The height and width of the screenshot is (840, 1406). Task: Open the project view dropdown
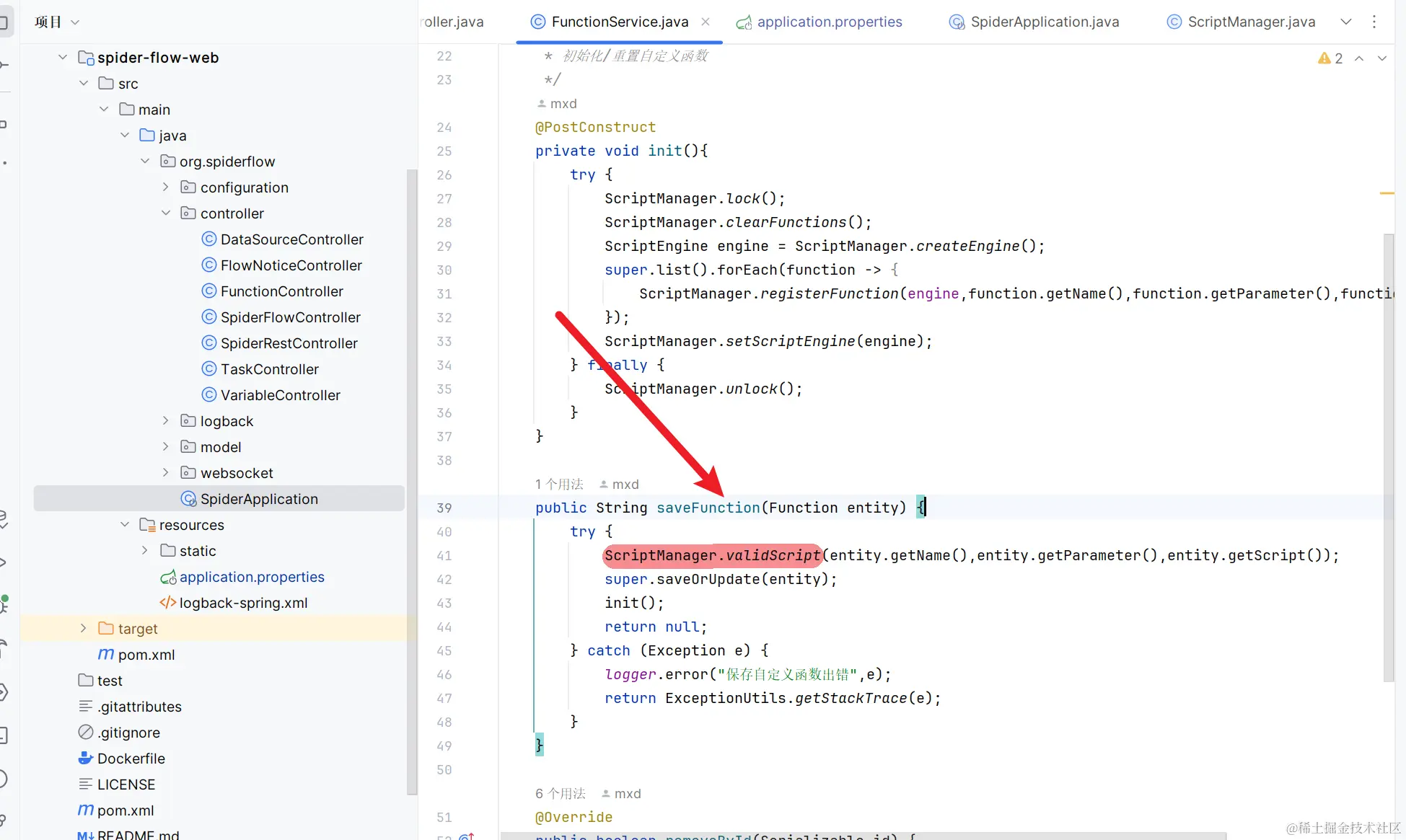pos(75,22)
